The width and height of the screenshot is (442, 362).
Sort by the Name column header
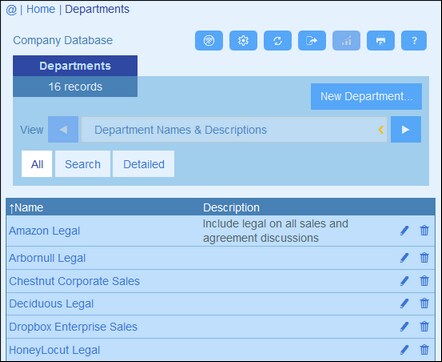(x=26, y=208)
